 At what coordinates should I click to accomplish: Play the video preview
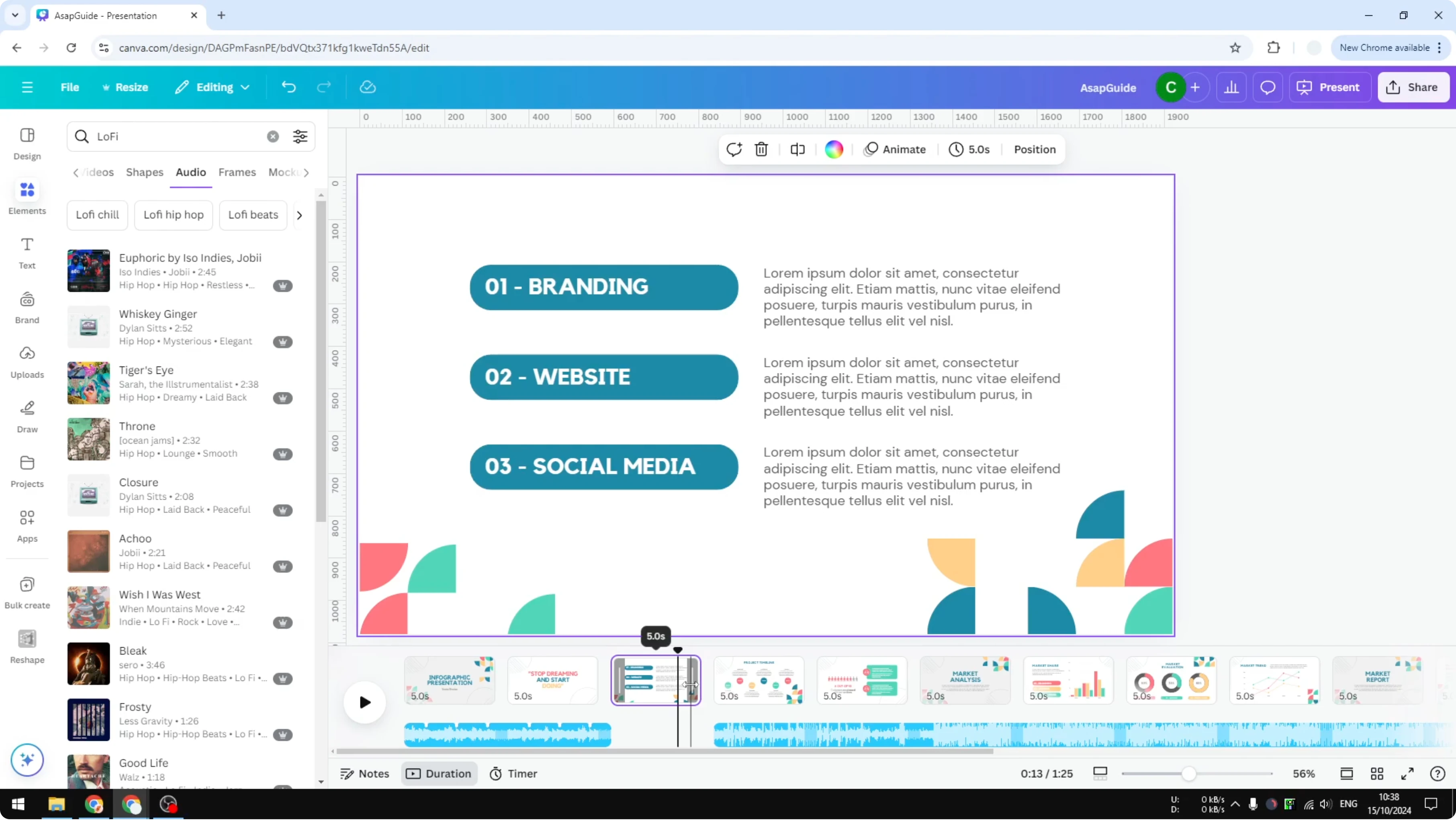click(x=364, y=702)
